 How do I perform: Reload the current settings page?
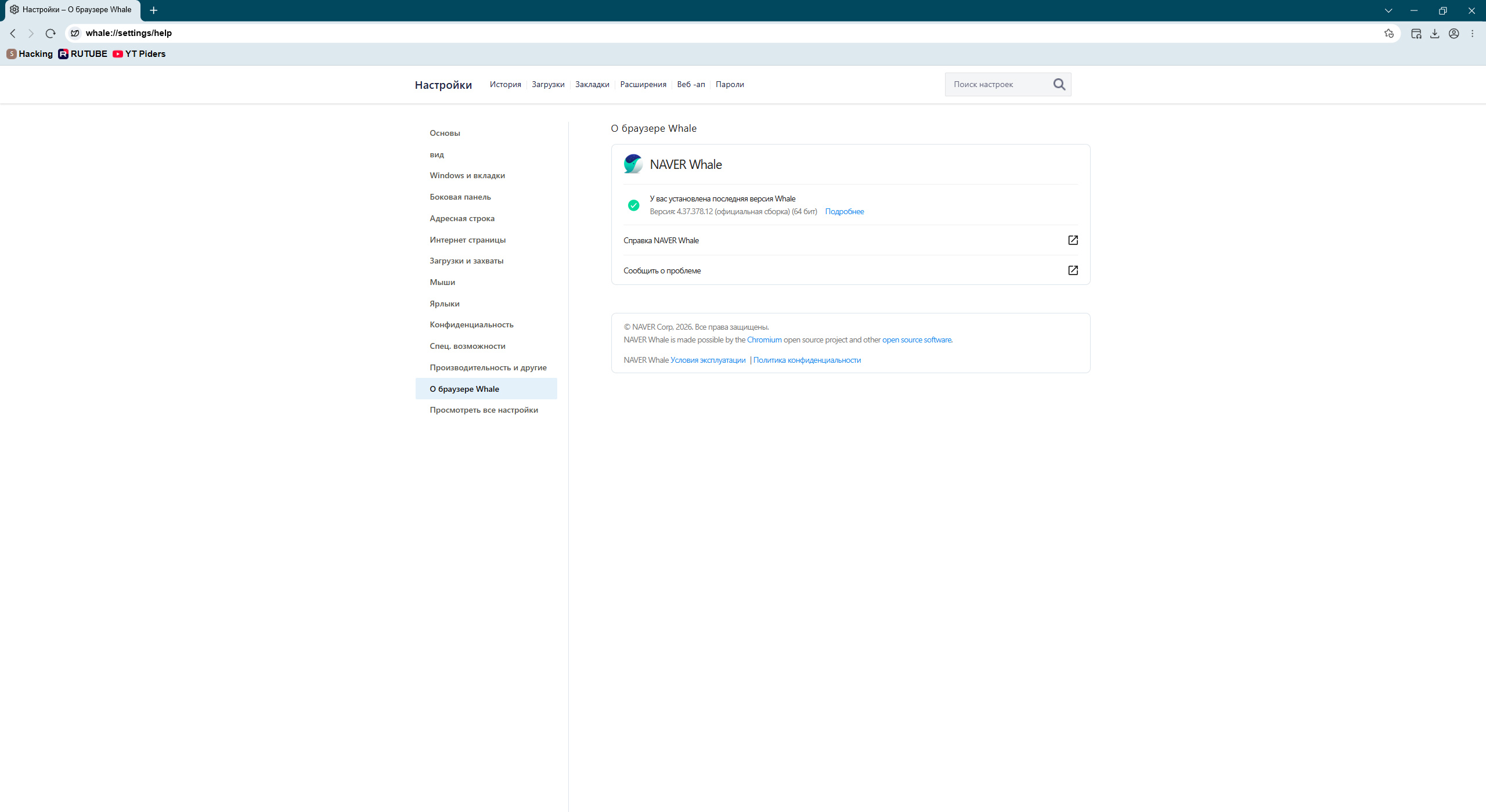[51, 33]
